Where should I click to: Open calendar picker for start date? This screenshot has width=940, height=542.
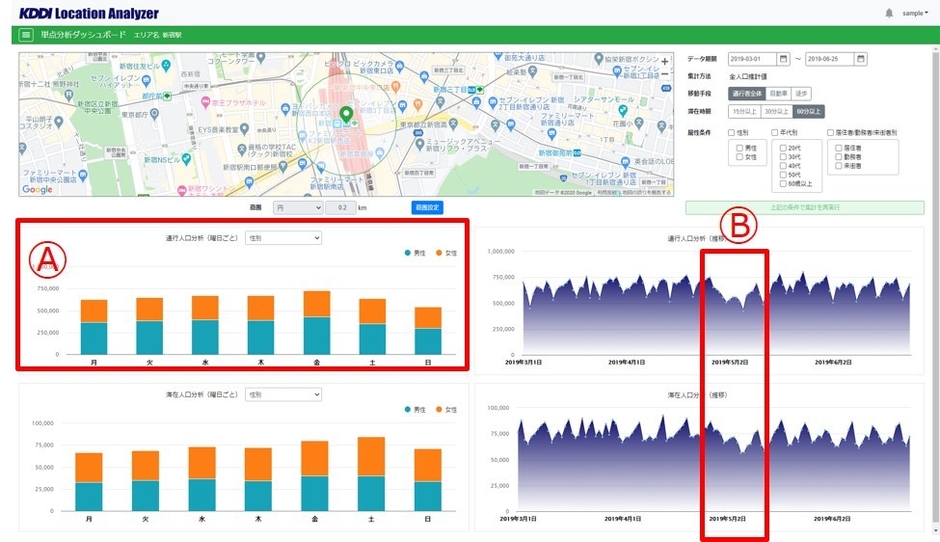(x=783, y=59)
